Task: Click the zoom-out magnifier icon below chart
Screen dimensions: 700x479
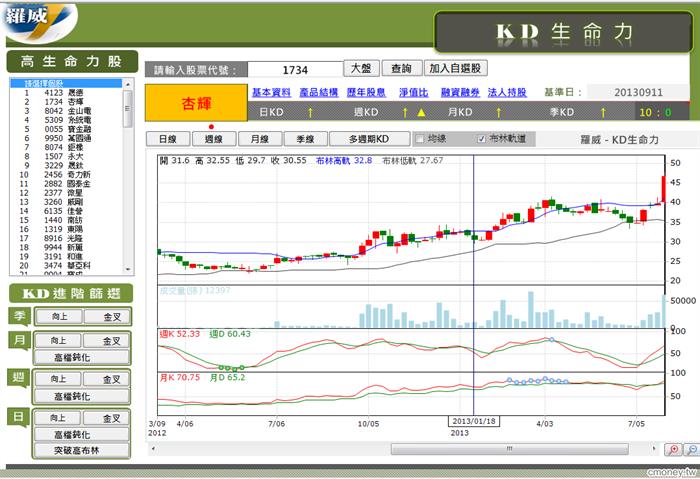Action: (692, 449)
